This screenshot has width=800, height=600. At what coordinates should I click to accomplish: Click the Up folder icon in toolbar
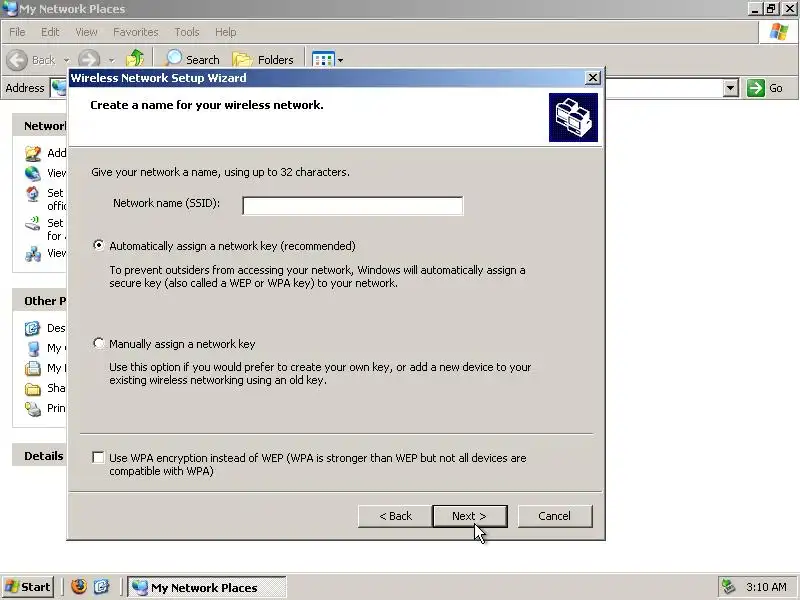pyautogui.click(x=135, y=59)
